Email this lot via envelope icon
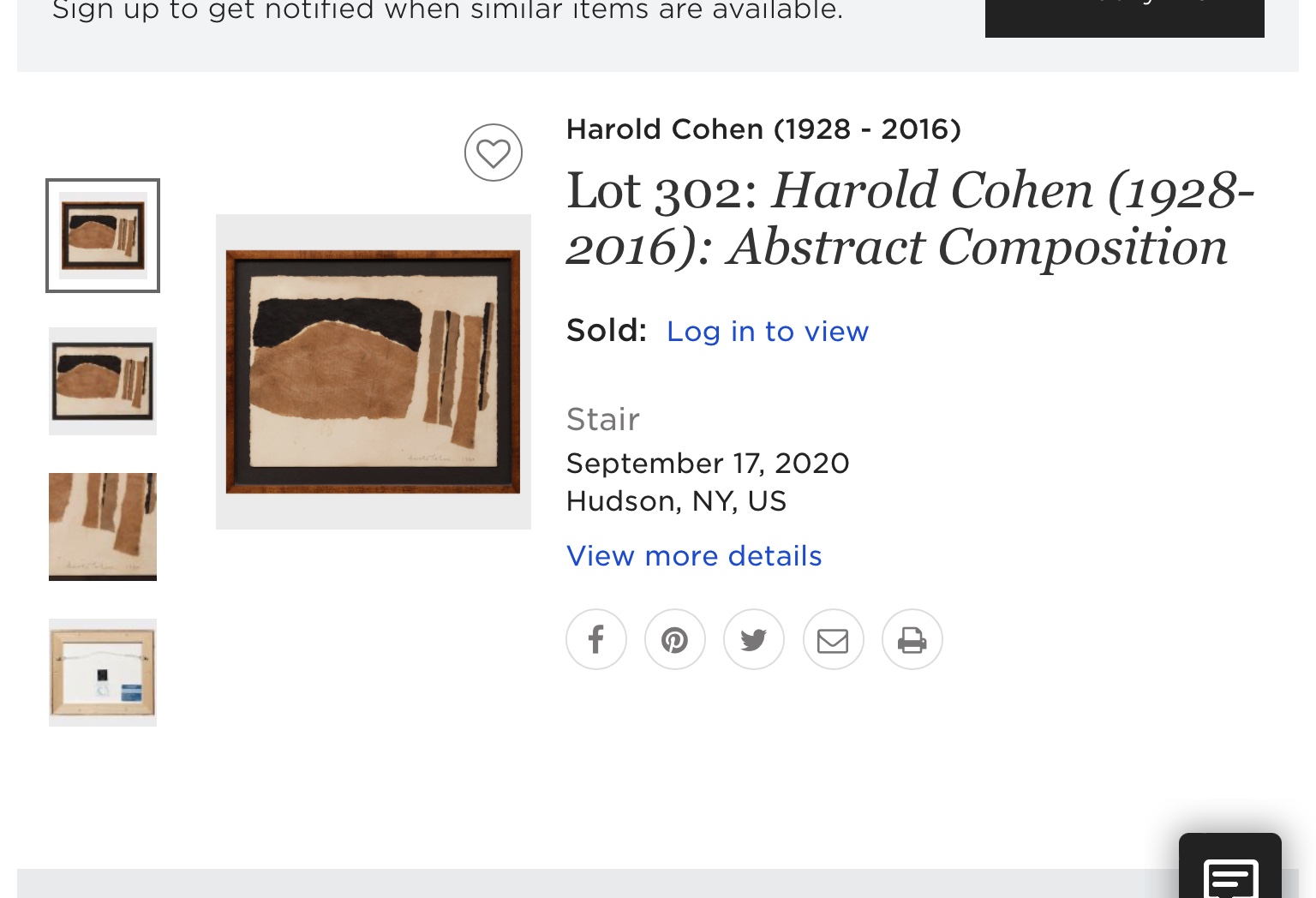Image resolution: width=1316 pixels, height=898 pixels. (833, 639)
